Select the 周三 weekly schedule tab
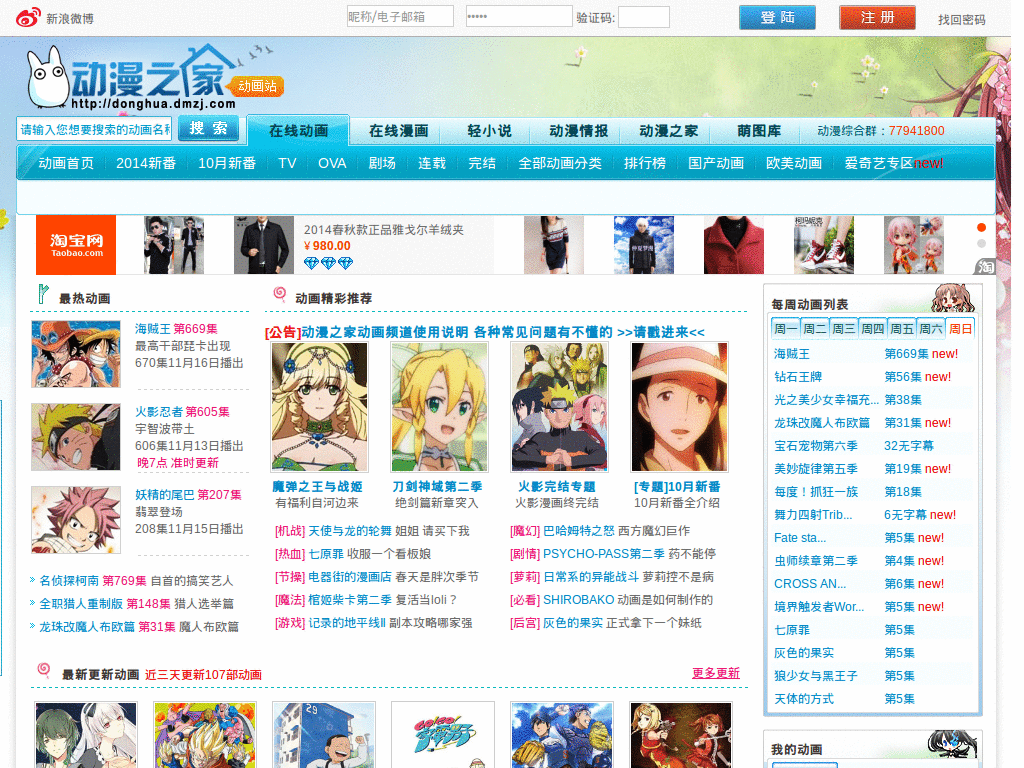 click(844, 328)
